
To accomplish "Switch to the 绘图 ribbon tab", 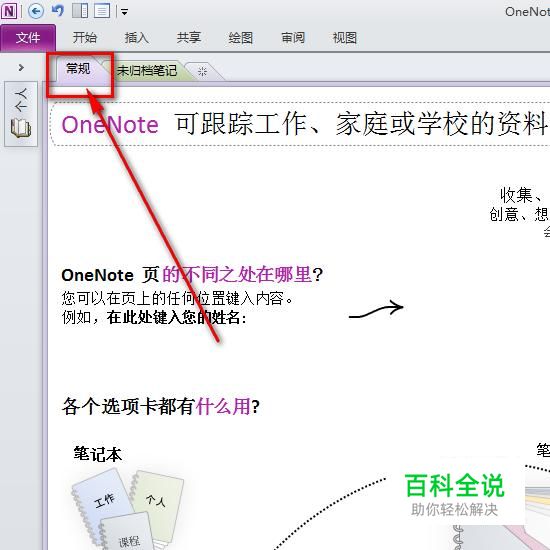I will pos(241,38).
